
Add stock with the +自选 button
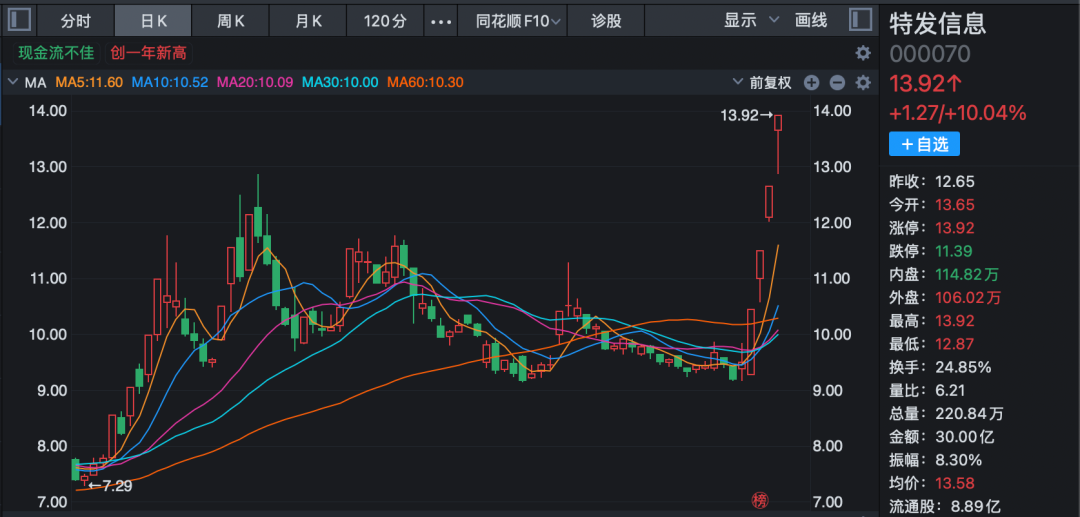924,145
